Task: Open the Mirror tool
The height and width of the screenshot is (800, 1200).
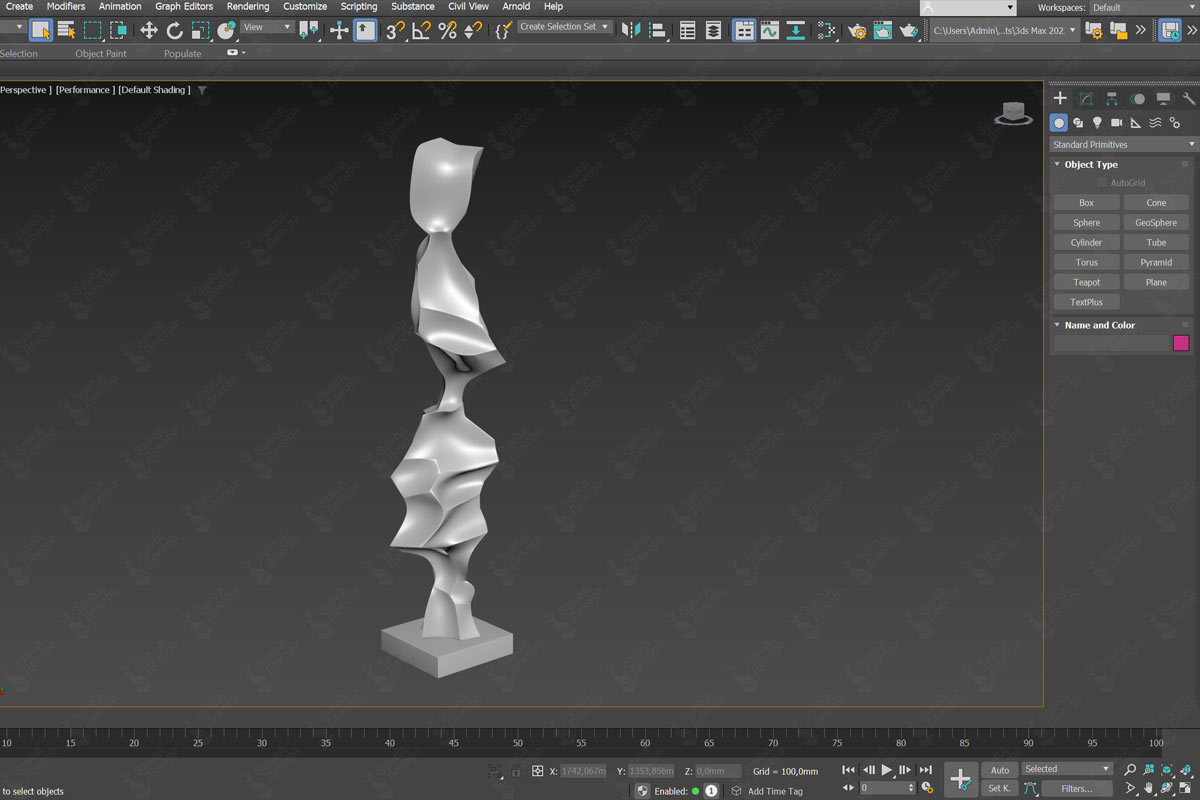Action: click(x=631, y=30)
